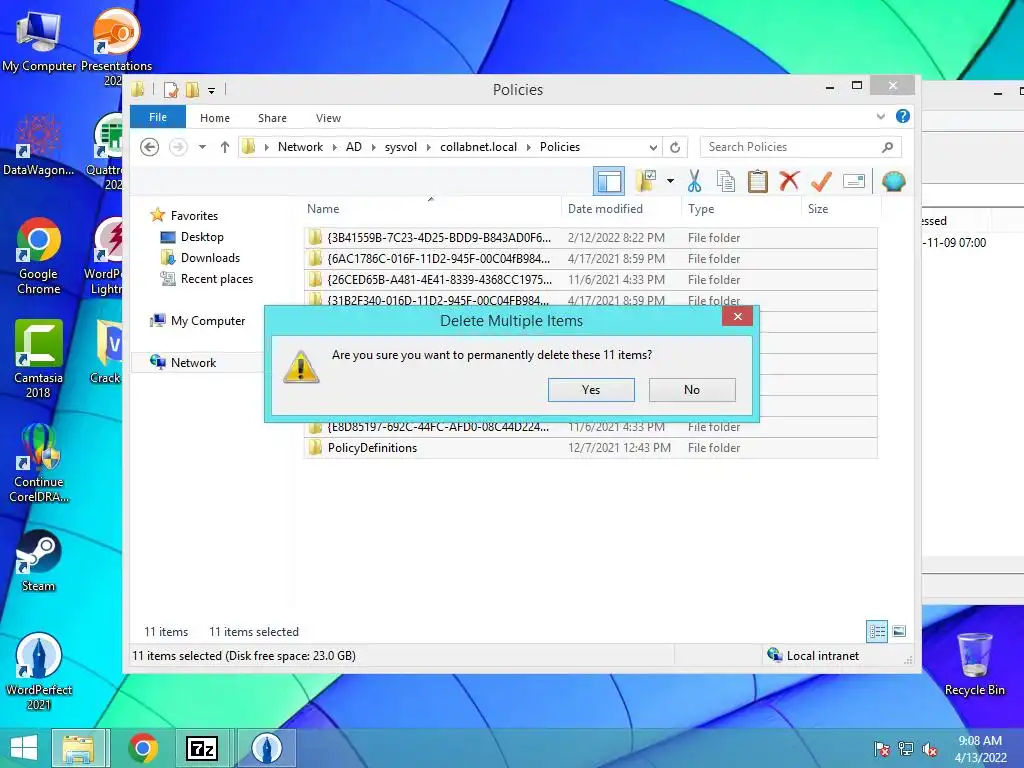Image resolution: width=1024 pixels, height=768 pixels.
Task: Go back with the Back arrow
Action: coord(150,147)
